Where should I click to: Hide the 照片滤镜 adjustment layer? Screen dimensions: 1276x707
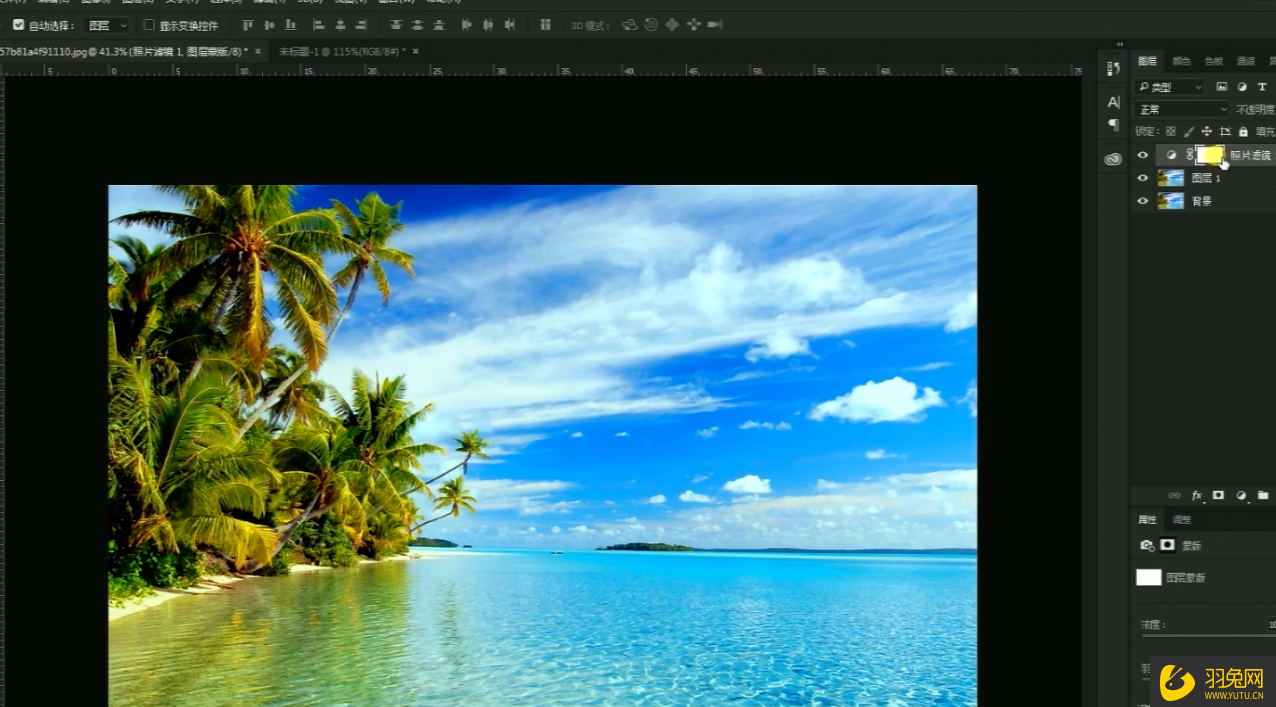1143,155
